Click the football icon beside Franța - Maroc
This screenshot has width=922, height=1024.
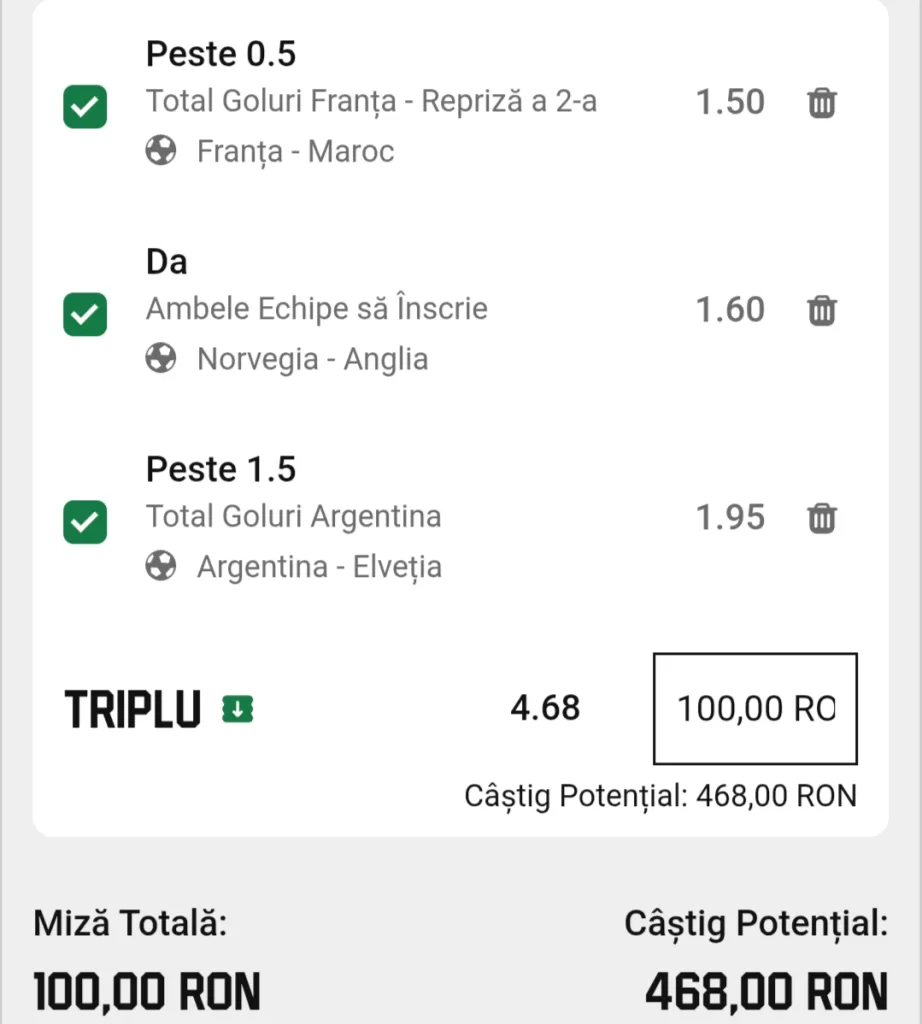pos(161,151)
